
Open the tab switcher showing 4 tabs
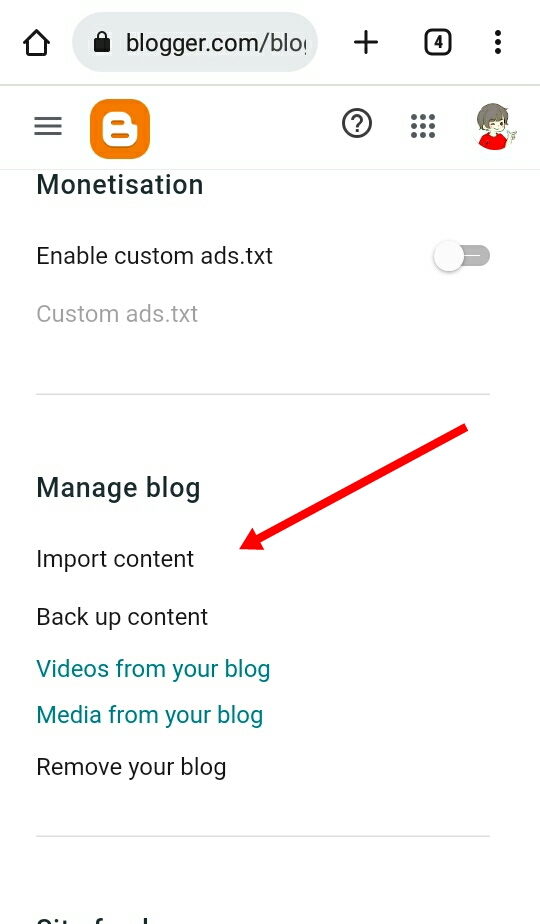pos(437,42)
